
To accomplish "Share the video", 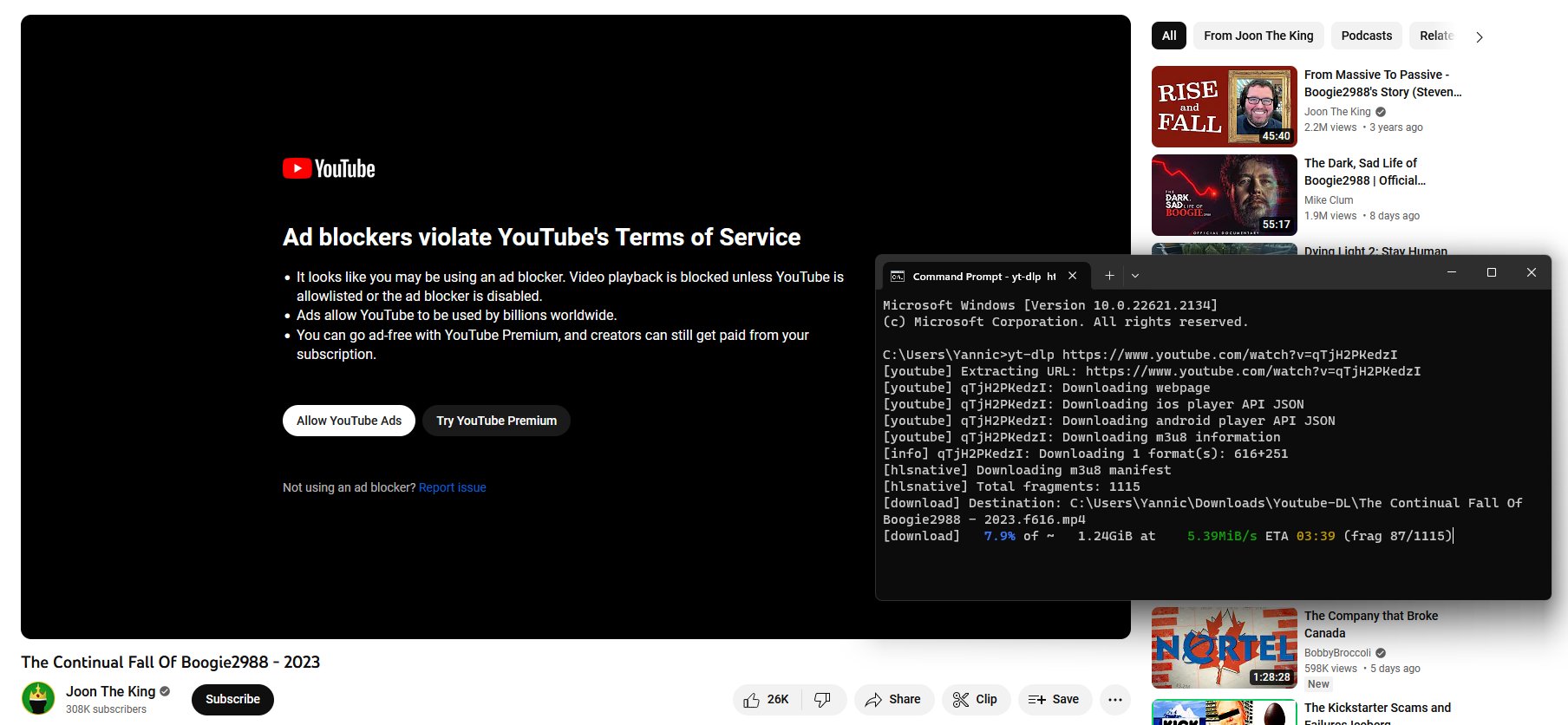I will coord(893,699).
